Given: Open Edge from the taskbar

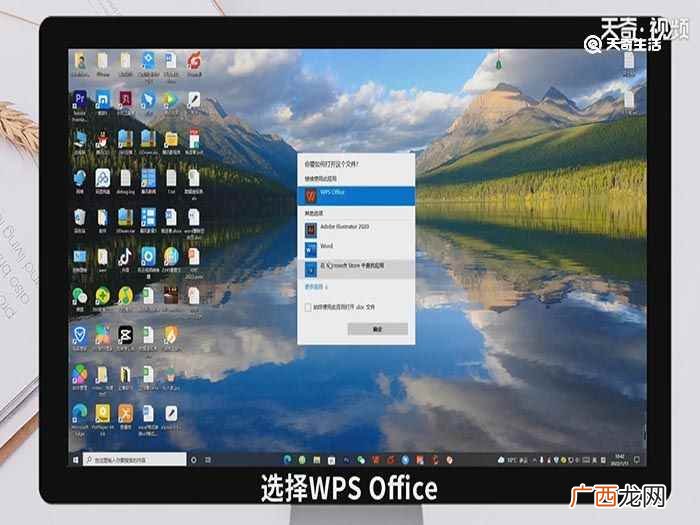Looking at the screenshot, I should tap(287, 459).
